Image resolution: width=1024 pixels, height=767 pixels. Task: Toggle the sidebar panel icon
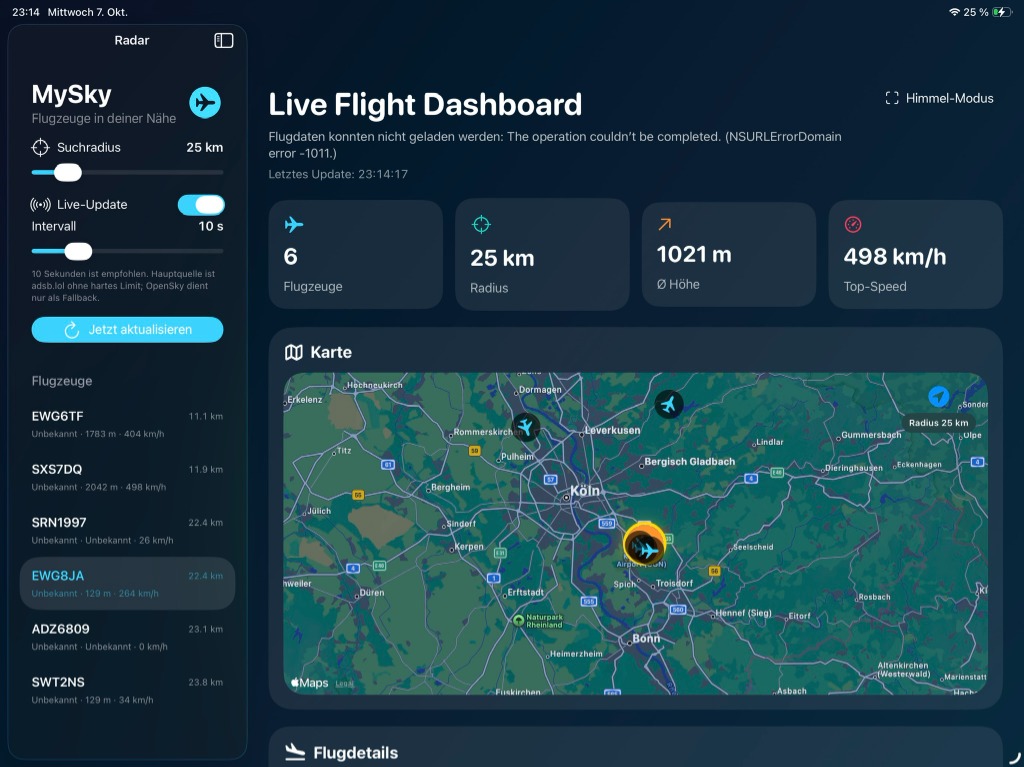point(223,41)
